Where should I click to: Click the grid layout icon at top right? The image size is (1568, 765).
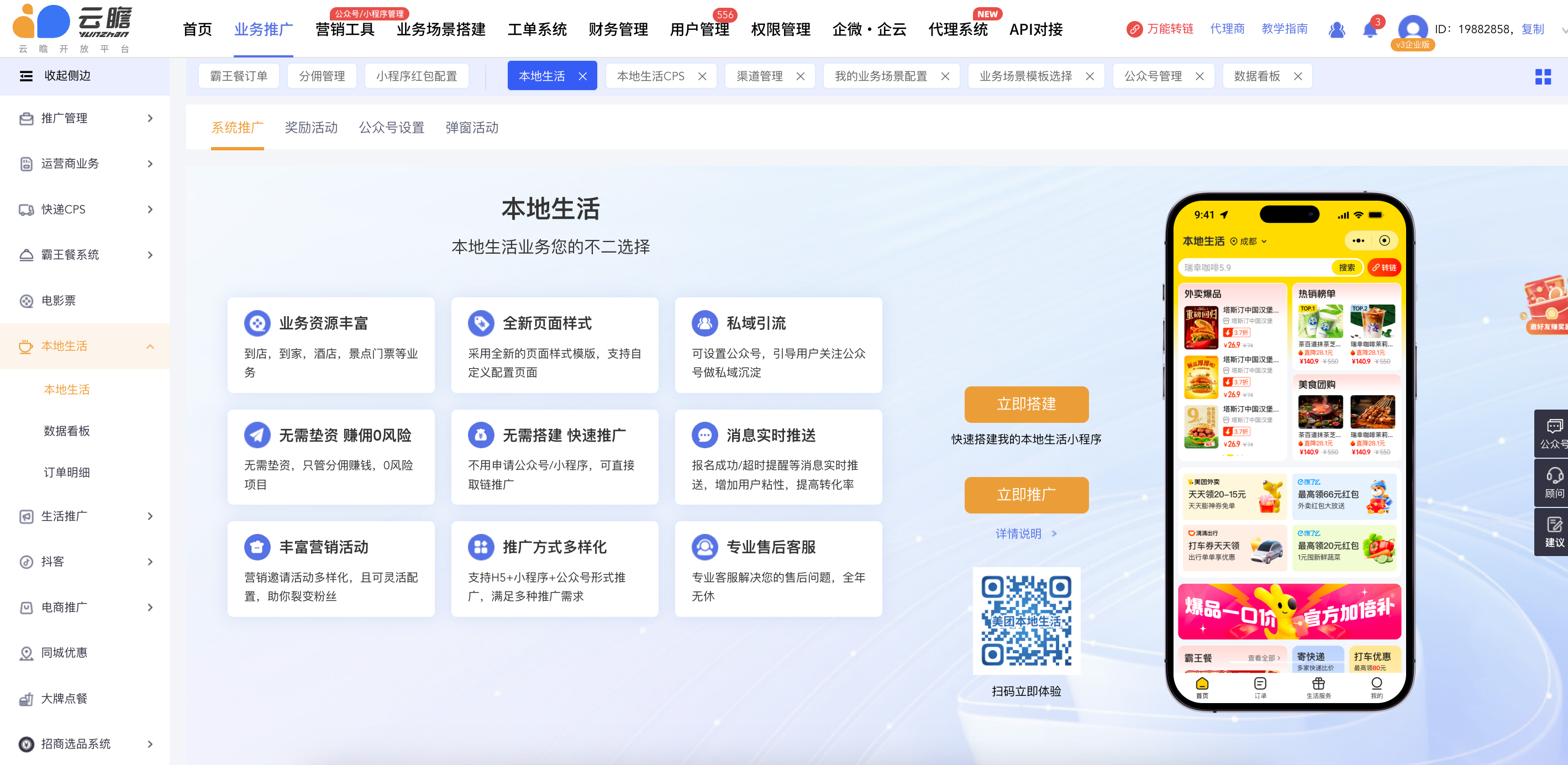click(1543, 77)
